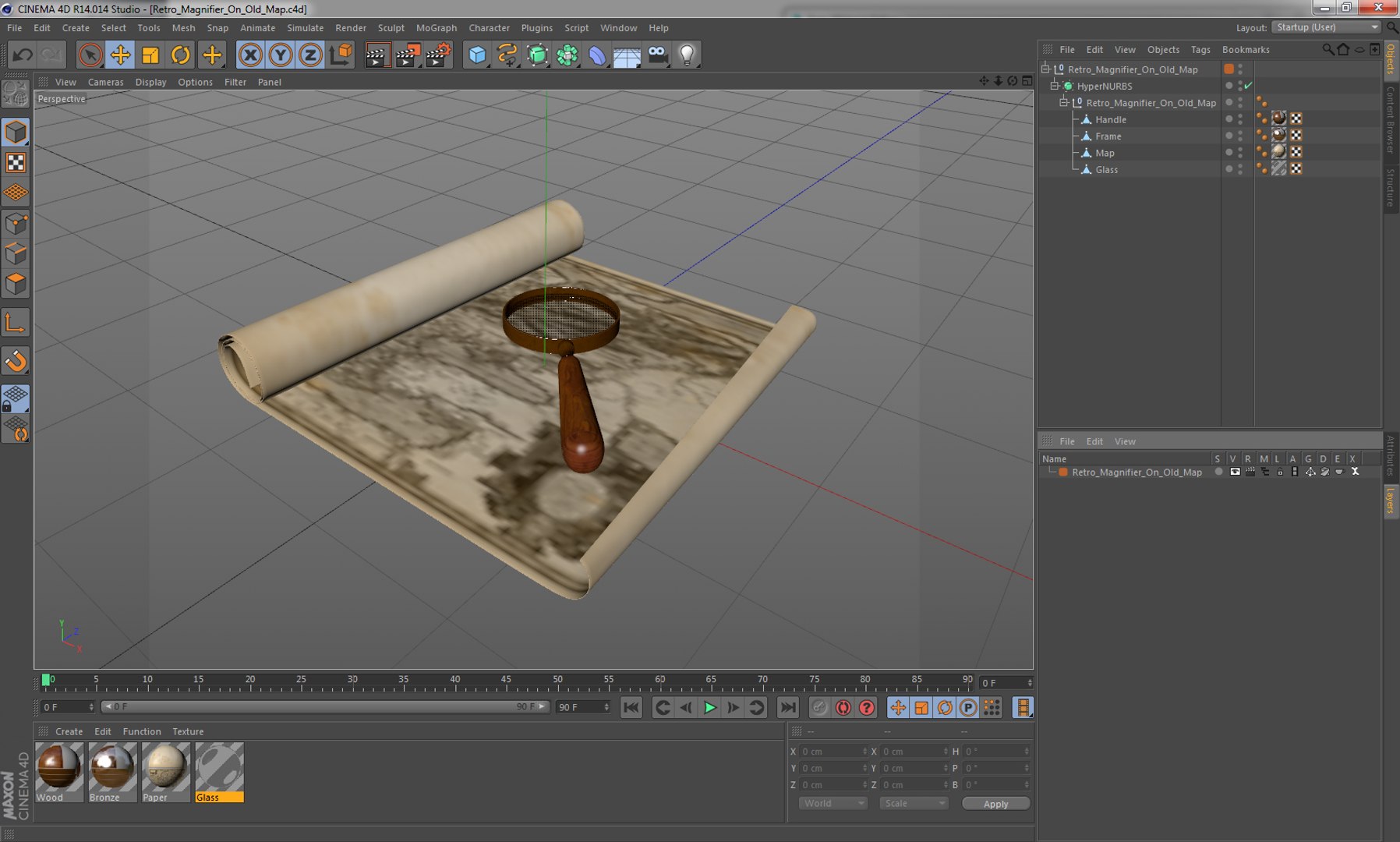Toggle HyperNURBS green enable checkmark

click(x=1248, y=86)
